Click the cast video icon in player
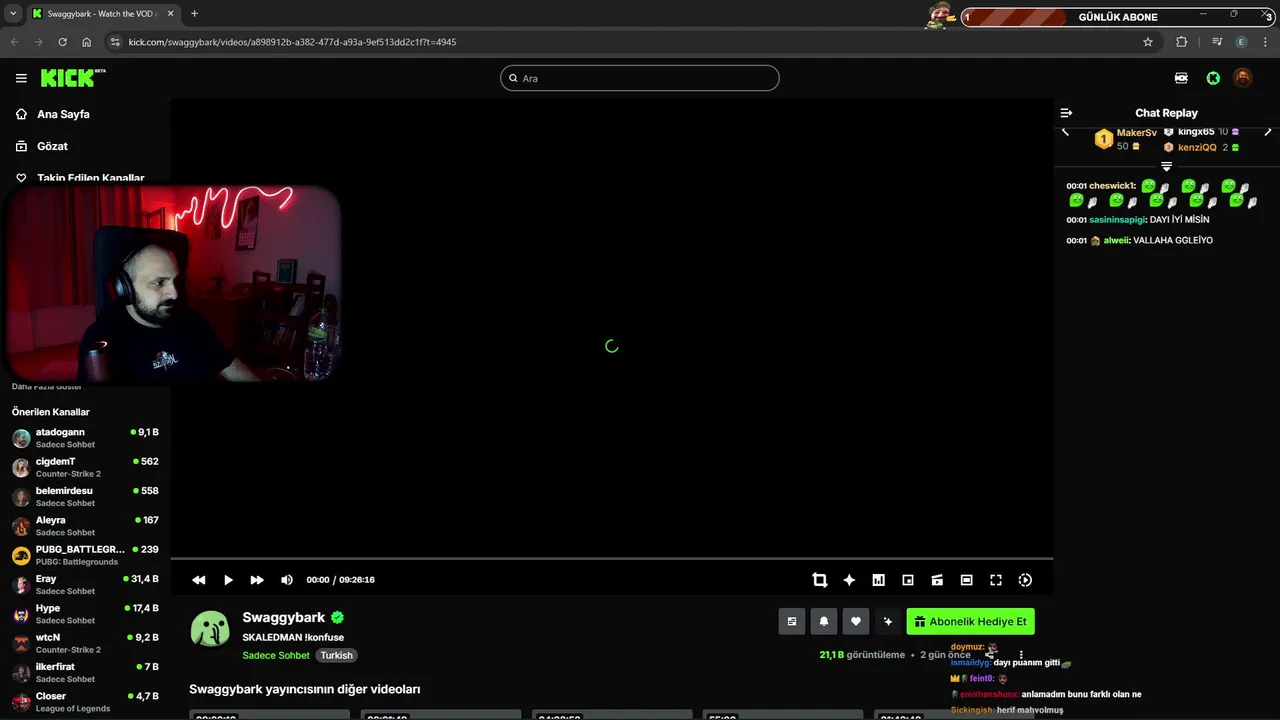 pyautogui.click(x=937, y=580)
